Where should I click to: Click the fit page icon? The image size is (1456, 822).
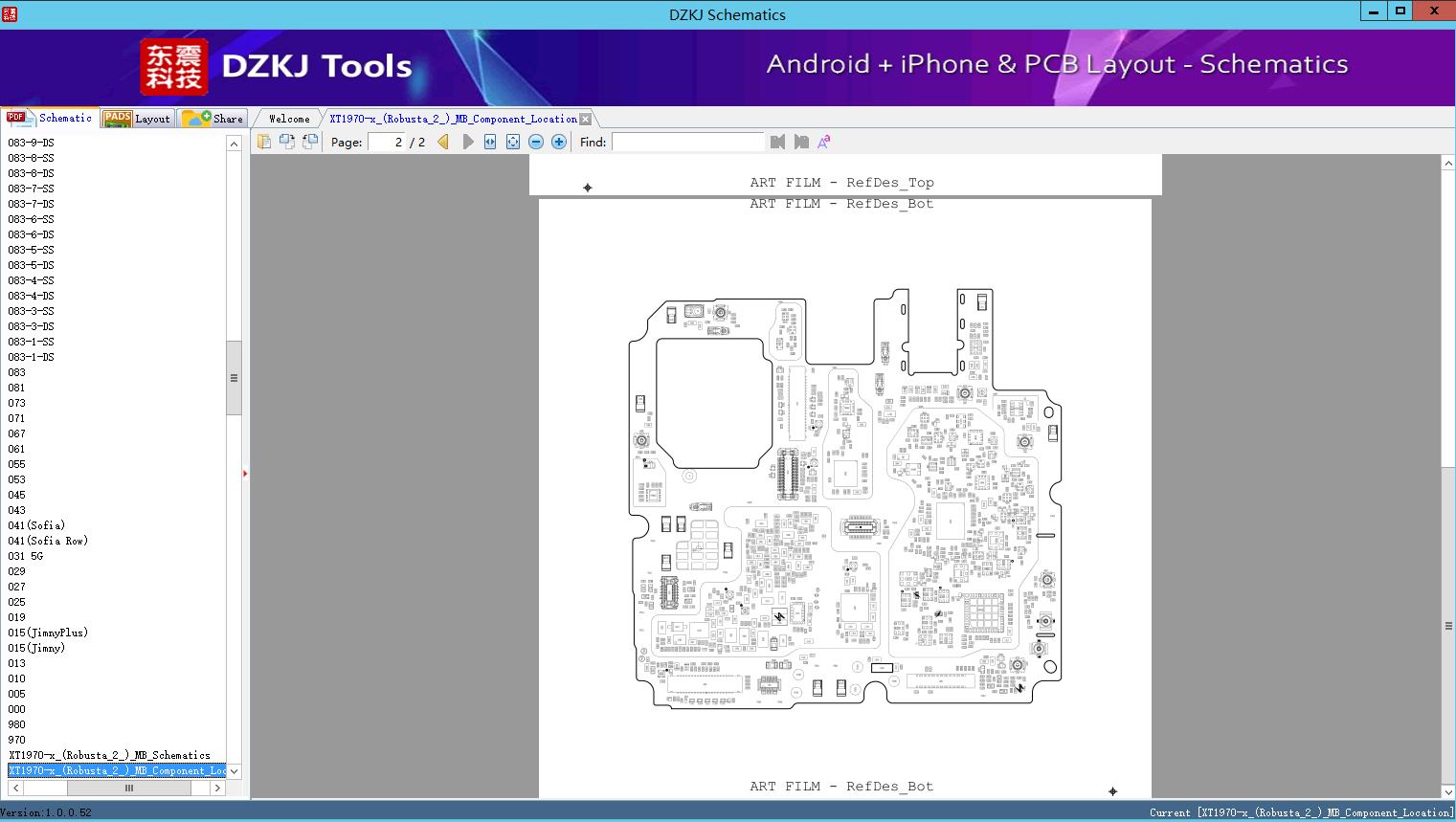coord(513,142)
